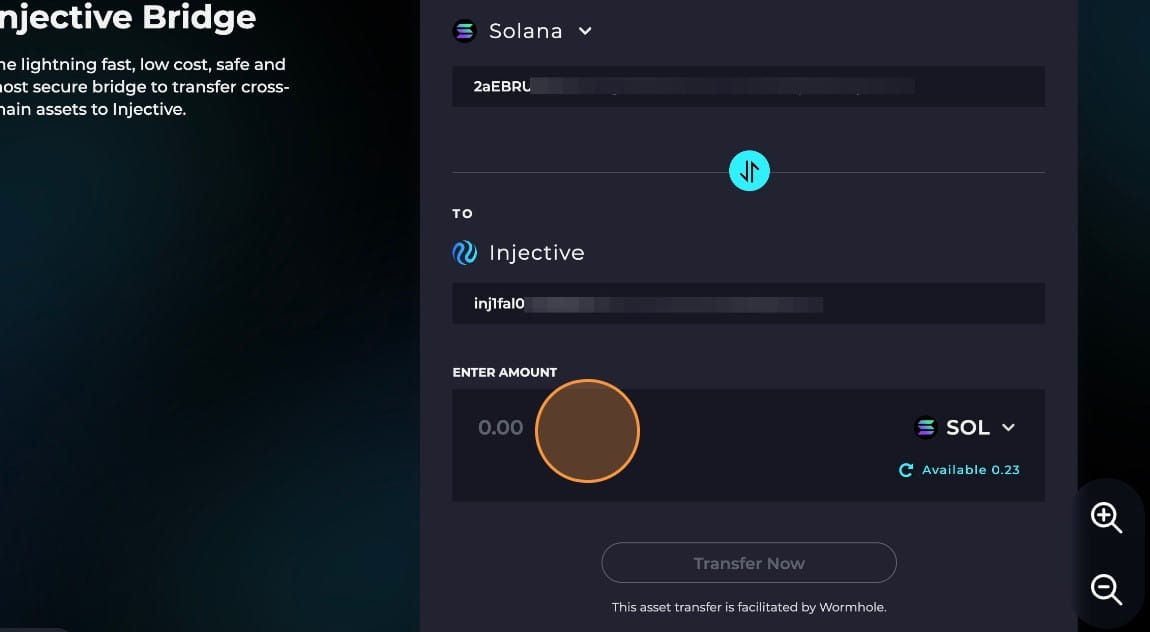Expand the SOL token selector chevron

point(1008,427)
